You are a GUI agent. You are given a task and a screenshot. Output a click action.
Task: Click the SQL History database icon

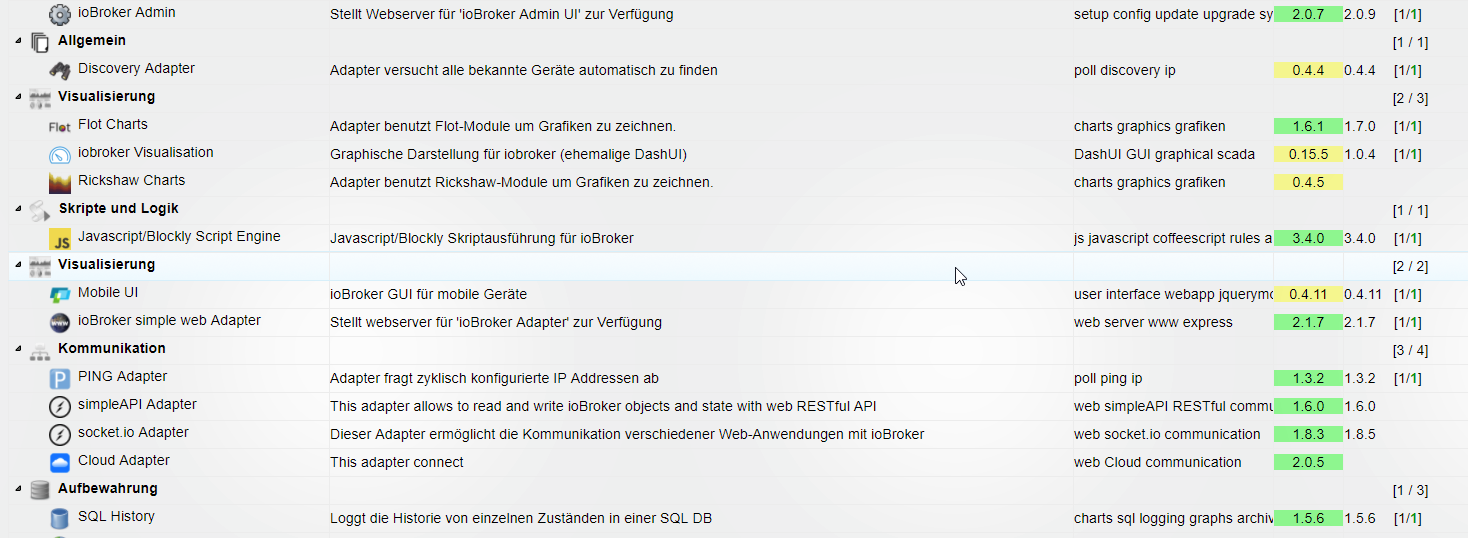(60, 518)
